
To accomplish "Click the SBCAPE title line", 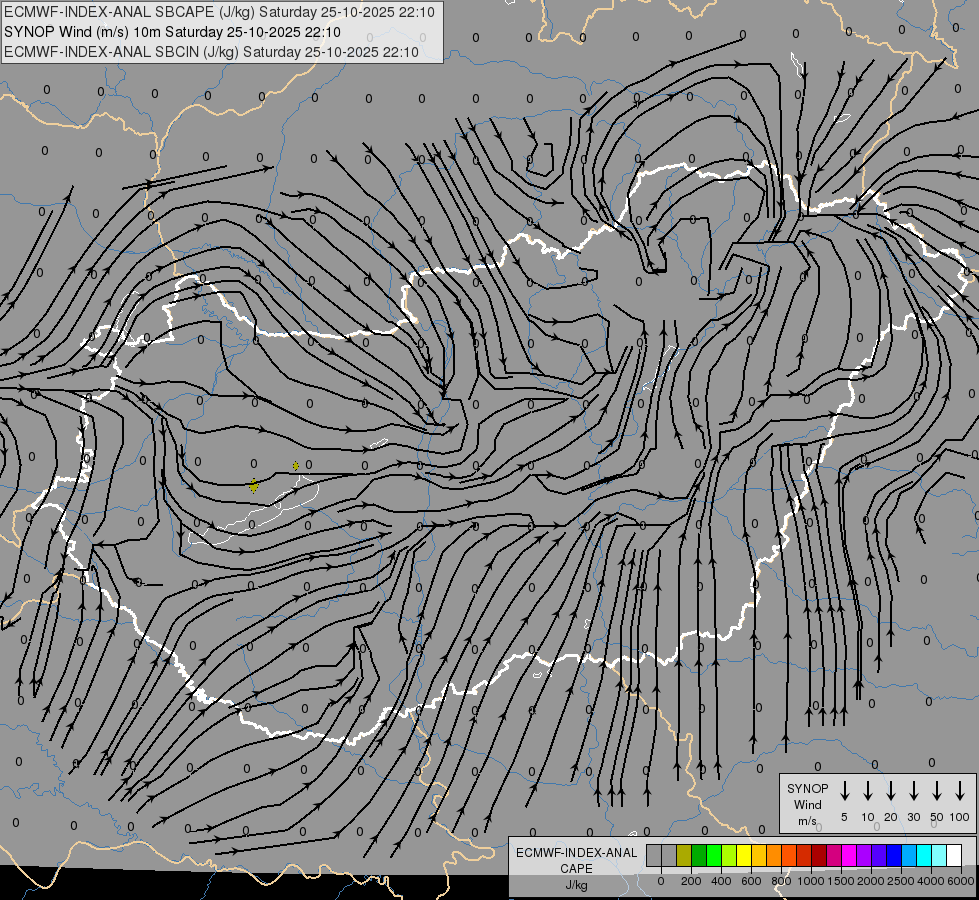I will point(219,12).
